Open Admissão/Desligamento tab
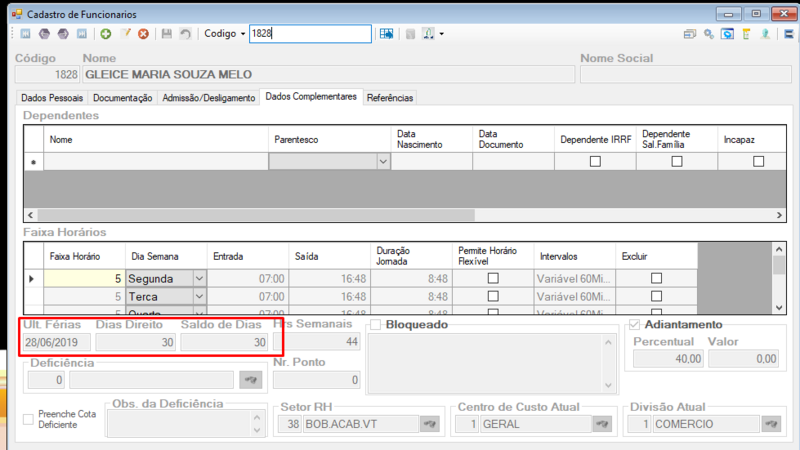The height and width of the screenshot is (450, 800). click(209, 97)
